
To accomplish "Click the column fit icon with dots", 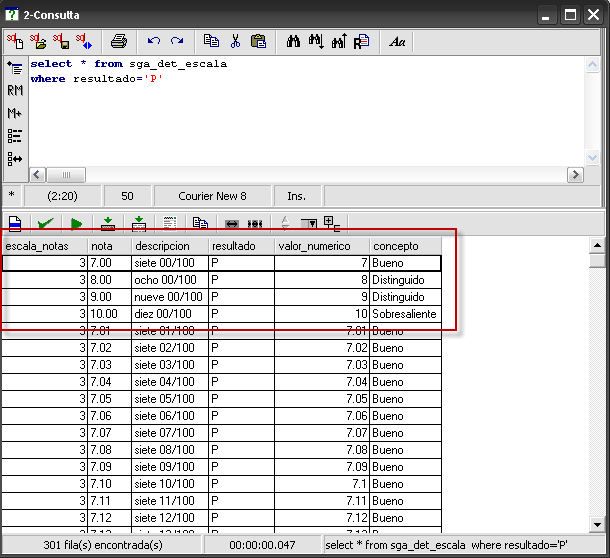I will coord(255,224).
